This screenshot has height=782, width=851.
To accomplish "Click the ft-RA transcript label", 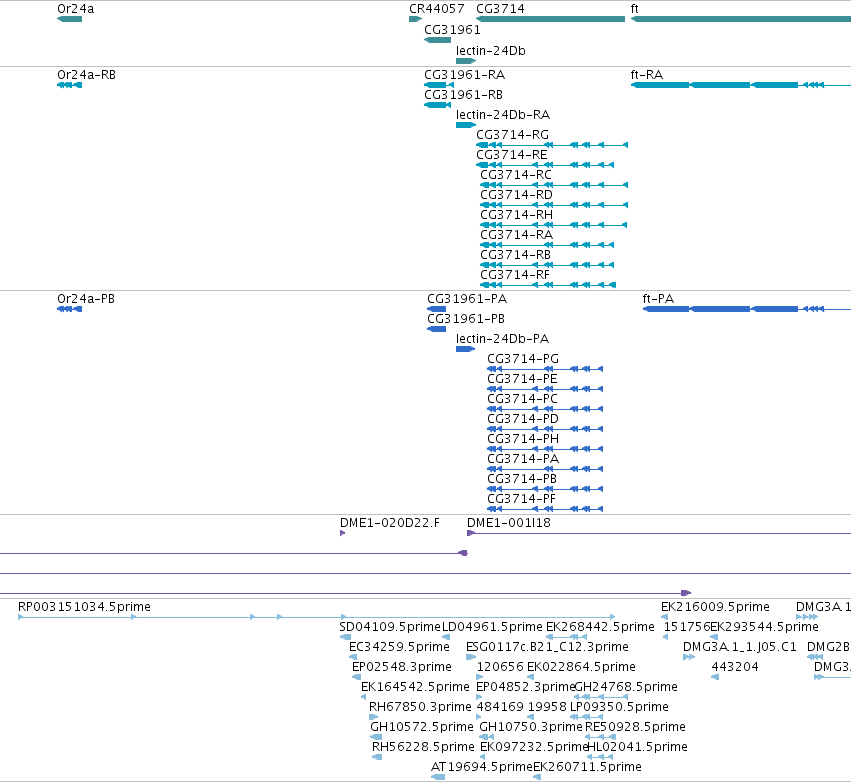I will tap(647, 75).
